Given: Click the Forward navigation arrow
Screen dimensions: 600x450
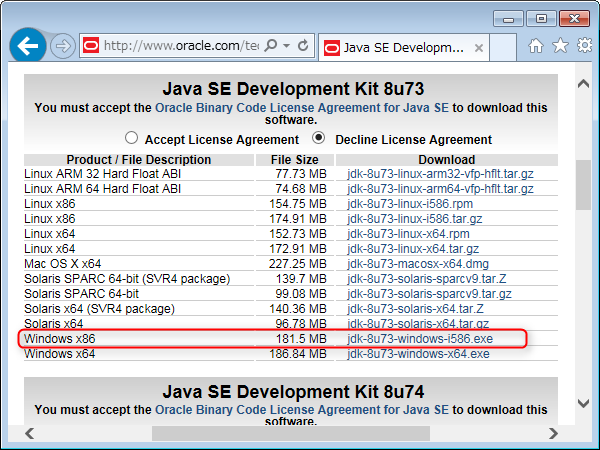Looking at the screenshot, I should click(63, 46).
